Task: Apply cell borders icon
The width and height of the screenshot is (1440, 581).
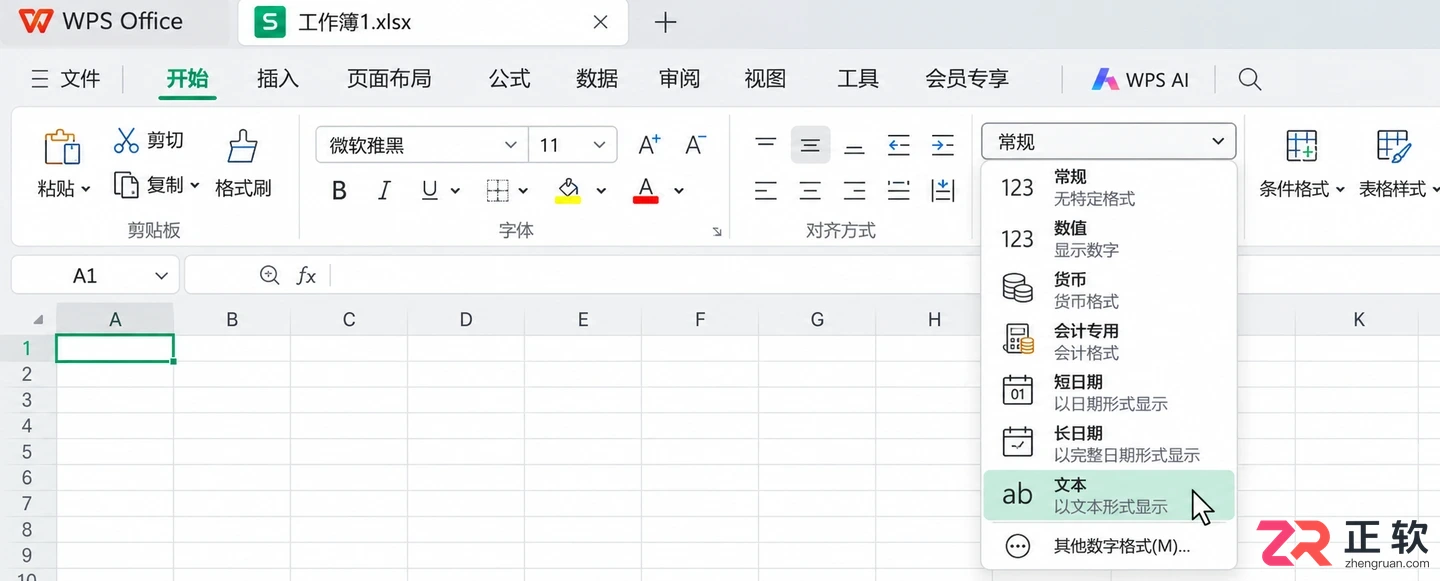Action: [x=498, y=190]
